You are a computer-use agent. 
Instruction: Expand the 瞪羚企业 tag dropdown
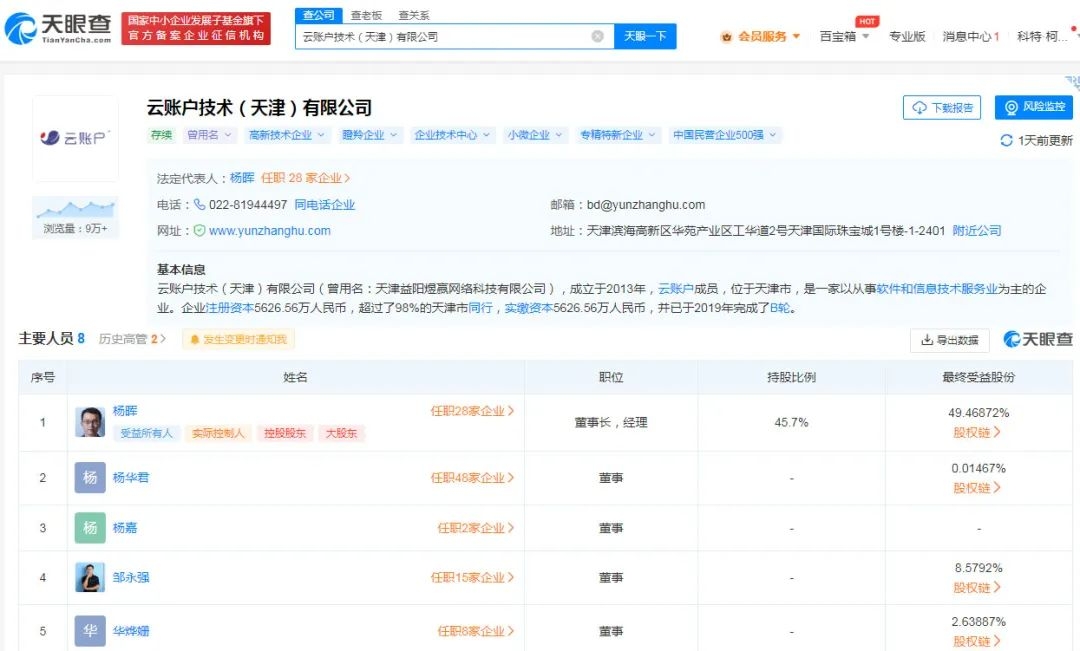pos(370,135)
